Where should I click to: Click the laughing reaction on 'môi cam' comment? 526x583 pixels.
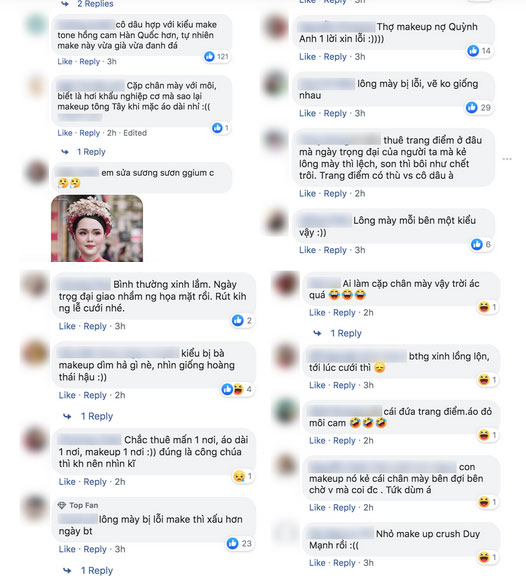click(484, 435)
